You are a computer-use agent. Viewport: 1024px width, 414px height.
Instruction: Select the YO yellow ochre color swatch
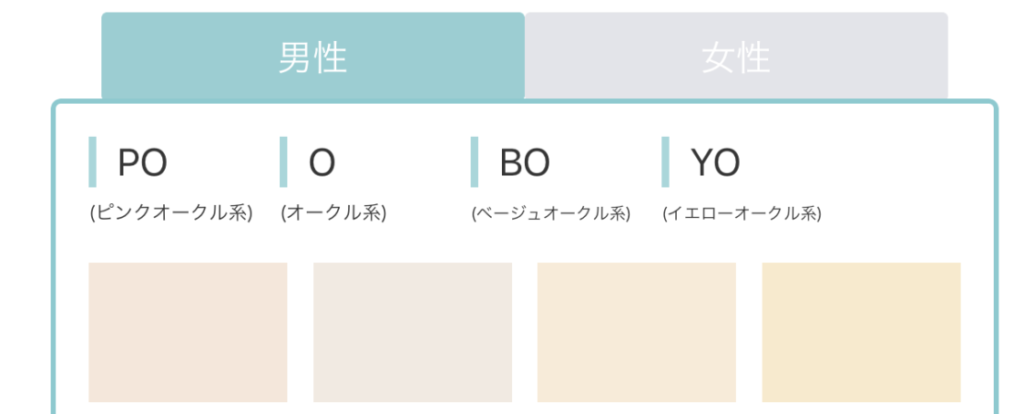(861, 332)
